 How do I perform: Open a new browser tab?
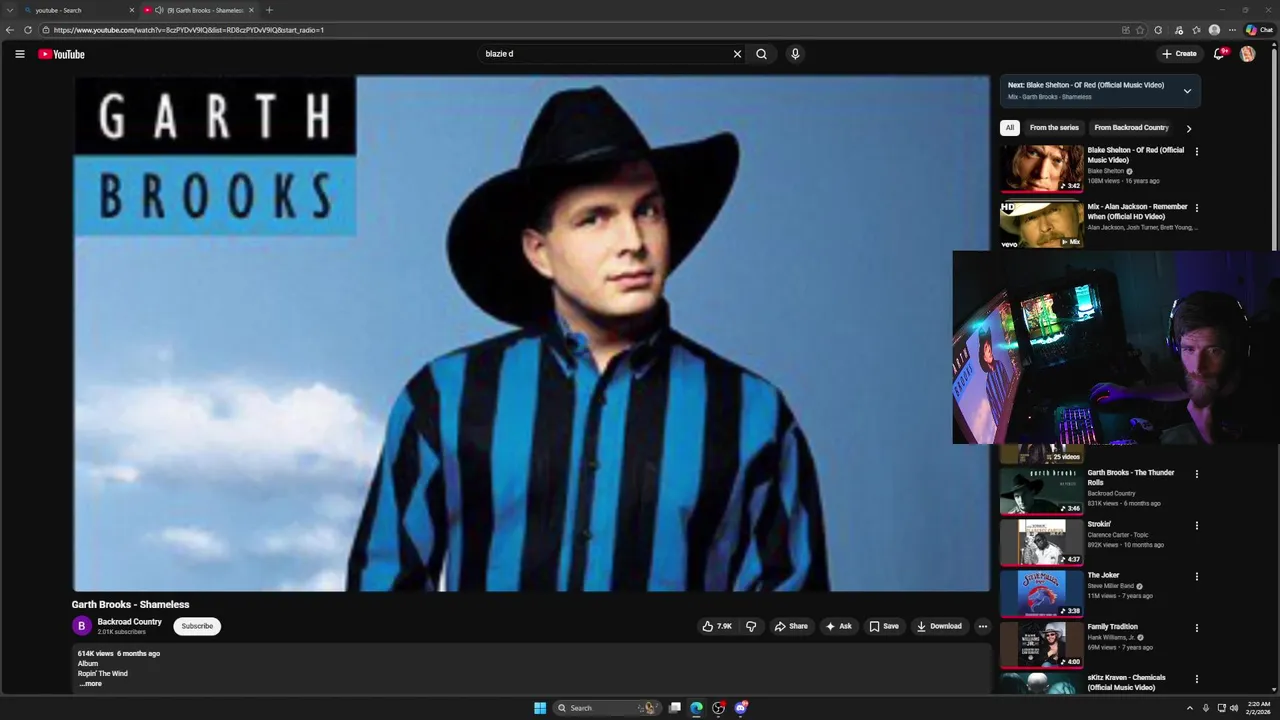(269, 10)
